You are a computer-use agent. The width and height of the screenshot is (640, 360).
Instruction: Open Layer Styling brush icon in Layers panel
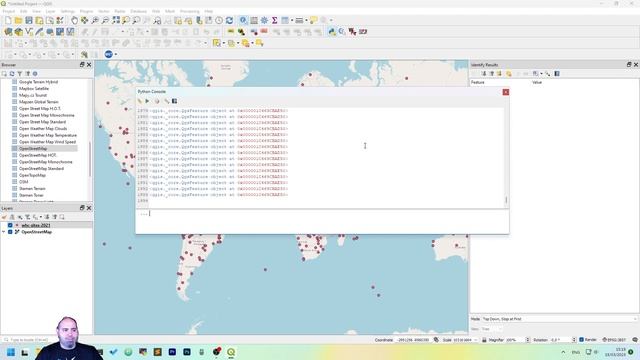[4, 217]
